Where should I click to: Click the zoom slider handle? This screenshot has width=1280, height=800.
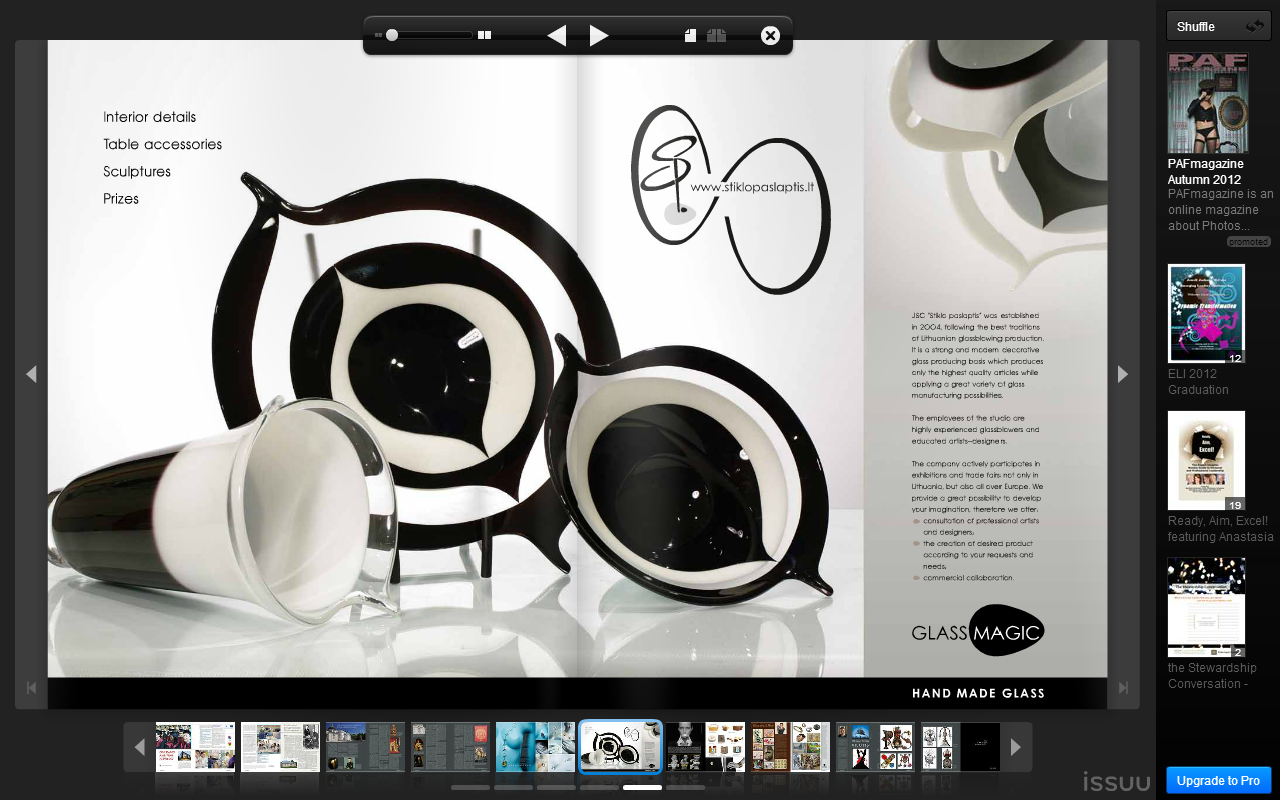pyautogui.click(x=392, y=35)
